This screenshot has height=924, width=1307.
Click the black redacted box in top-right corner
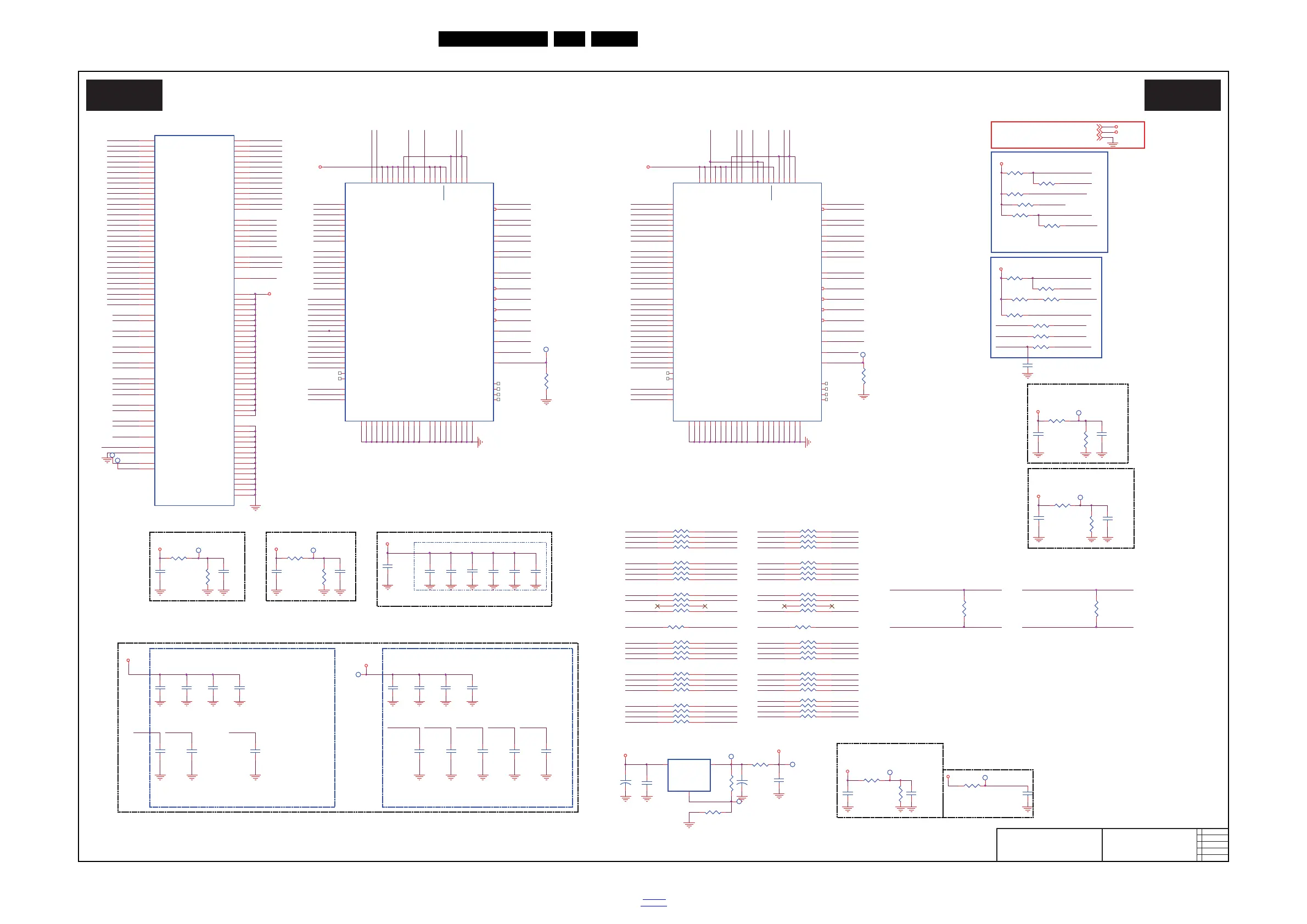(x=1182, y=95)
